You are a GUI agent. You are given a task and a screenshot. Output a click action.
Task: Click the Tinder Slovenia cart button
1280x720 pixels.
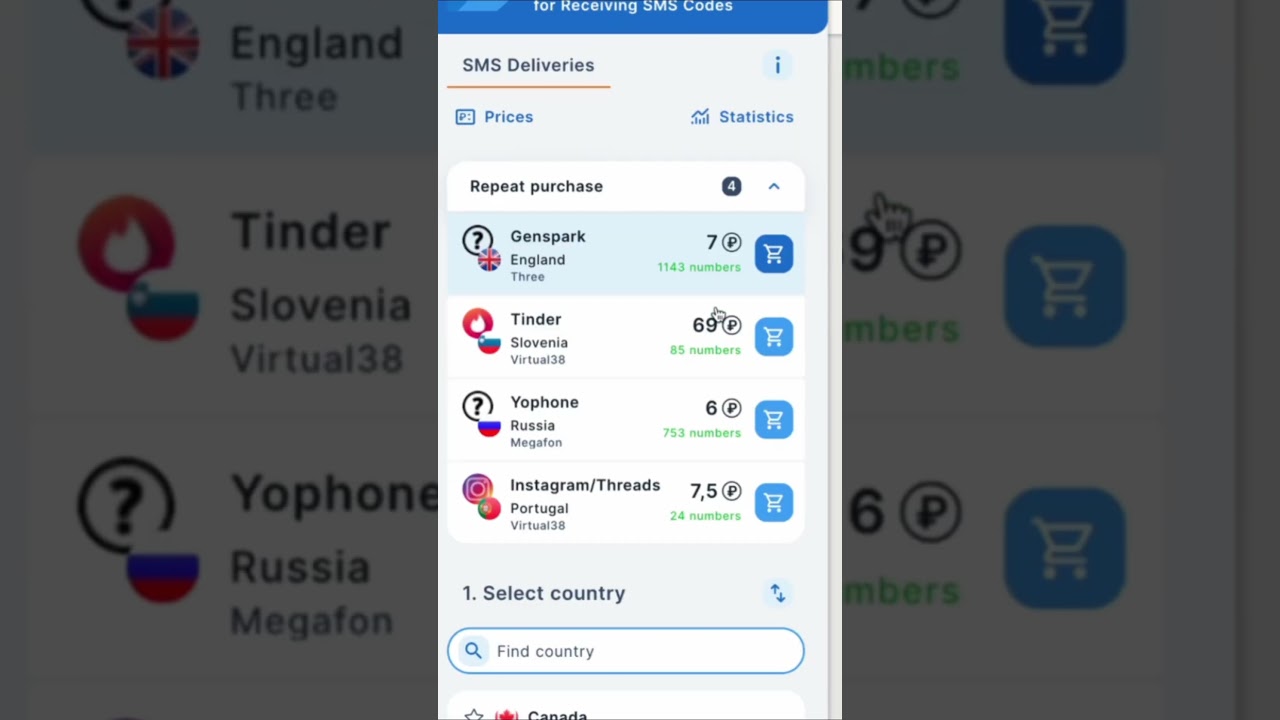click(774, 337)
